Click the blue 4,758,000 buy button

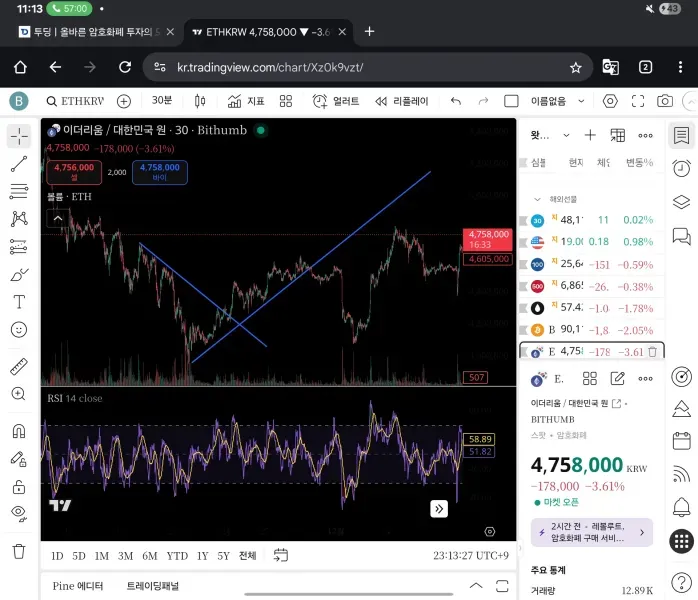coord(159,172)
